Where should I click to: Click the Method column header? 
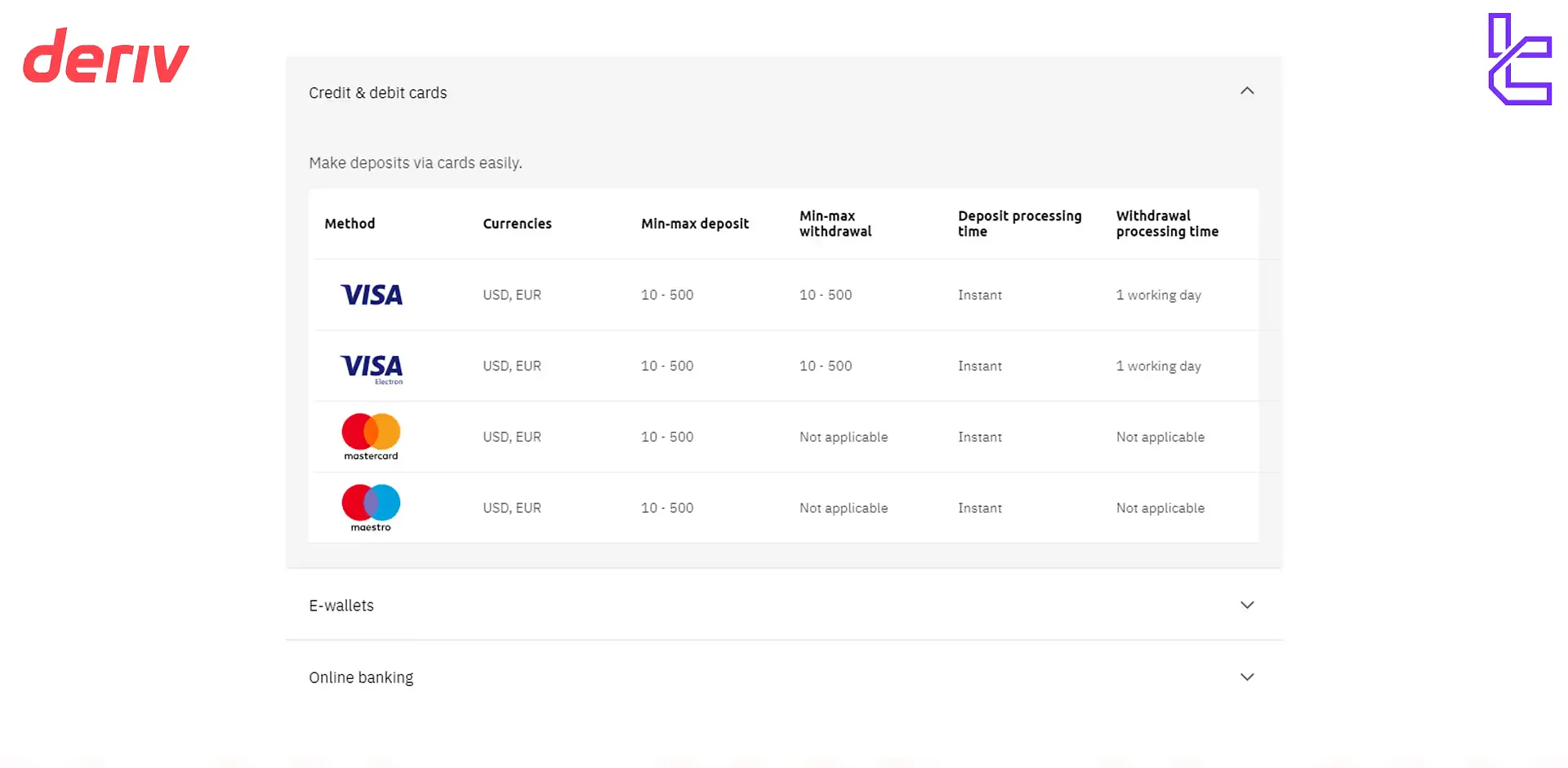pyautogui.click(x=350, y=224)
